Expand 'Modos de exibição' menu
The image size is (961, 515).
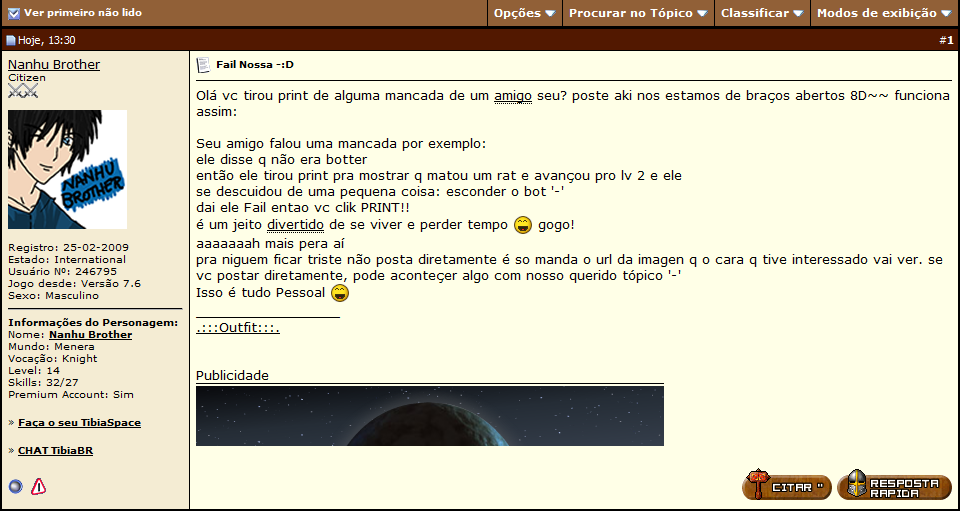tap(883, 14)
